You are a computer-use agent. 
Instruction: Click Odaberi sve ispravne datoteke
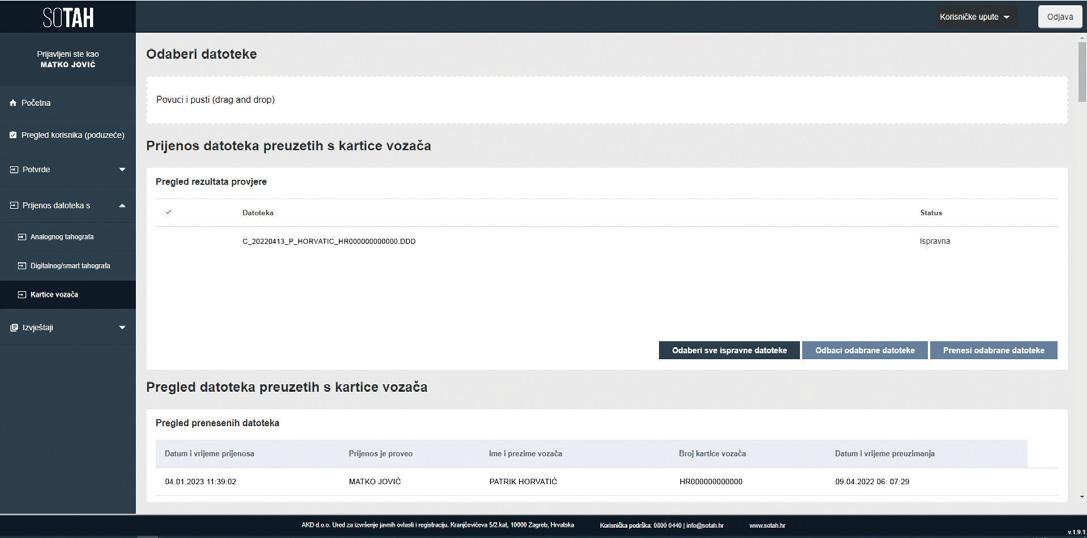tap(729, 350)
